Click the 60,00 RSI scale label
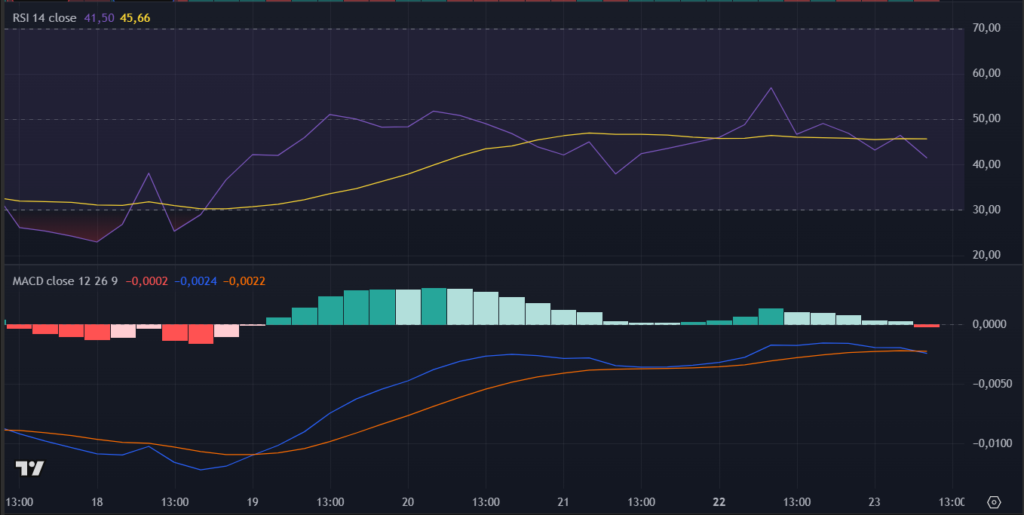The width and height of the screenshot is (1024, 515). pos(986,74)
